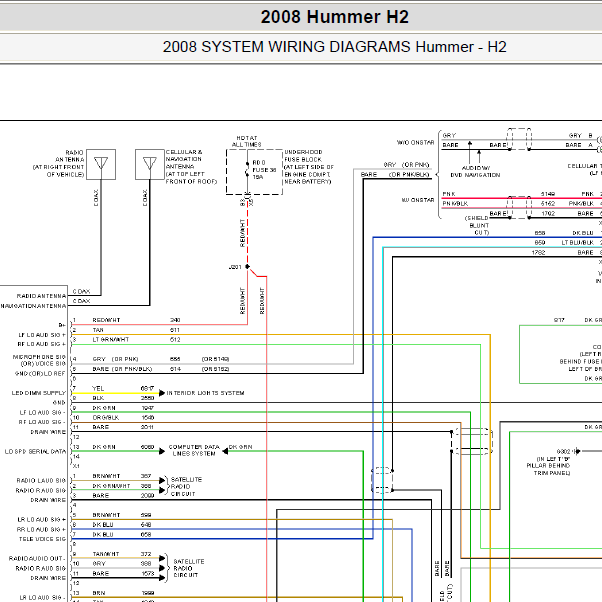The width and height of the screenshot is (602, 602).
Task: Click 'BARE (OR PNK/BLK)' label near W/ ONSTAR bracket
Action: click(x=395, y=175)
